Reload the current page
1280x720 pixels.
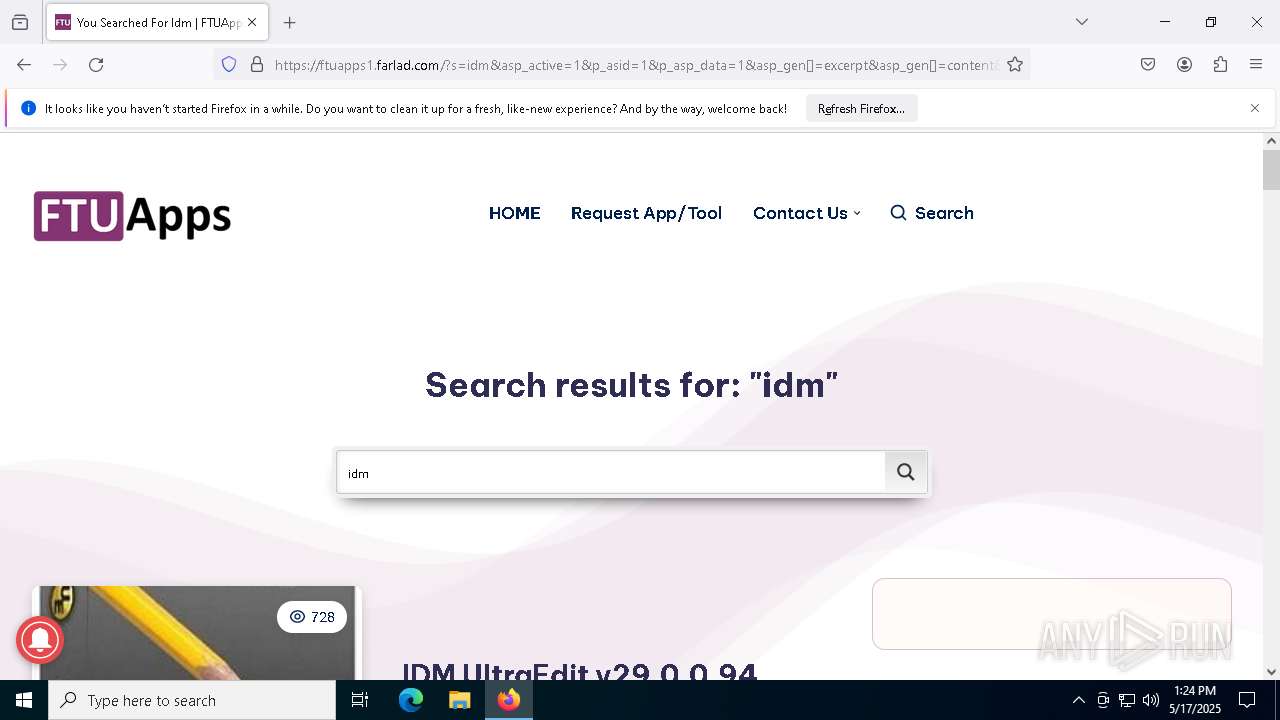(96, 65)
